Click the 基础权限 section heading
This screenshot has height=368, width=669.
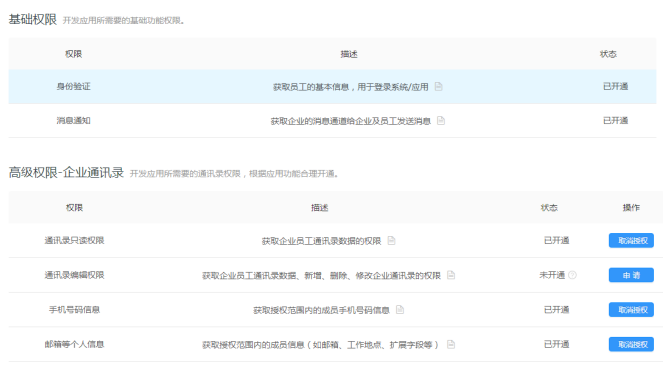coord(33,20)
